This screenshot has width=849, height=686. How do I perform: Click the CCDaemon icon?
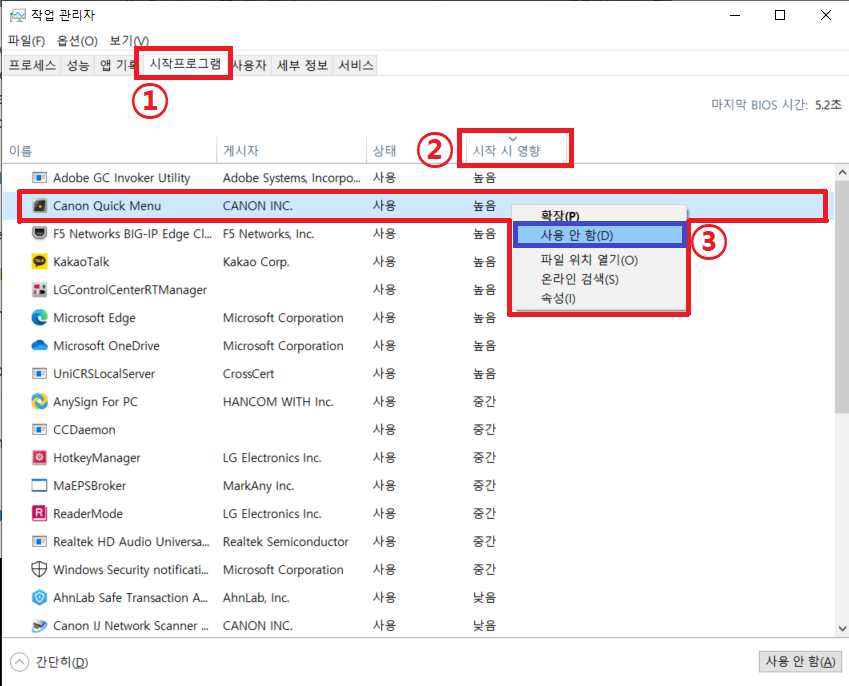tap(39, 430)
